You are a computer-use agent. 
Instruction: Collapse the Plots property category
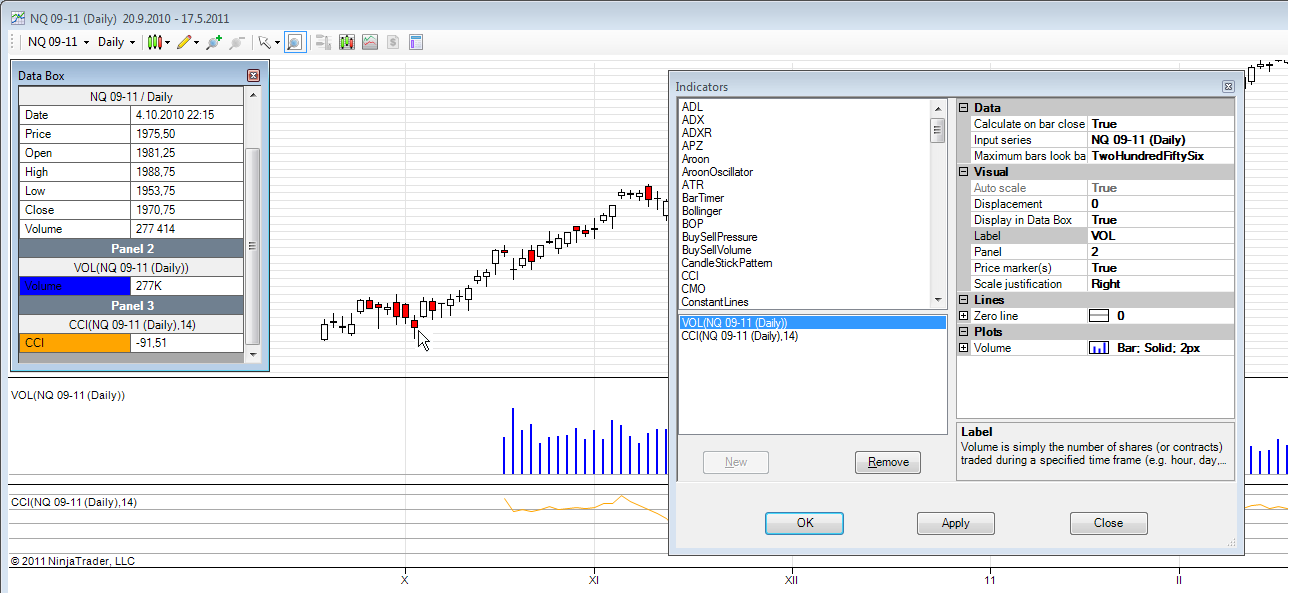[964, 332]
